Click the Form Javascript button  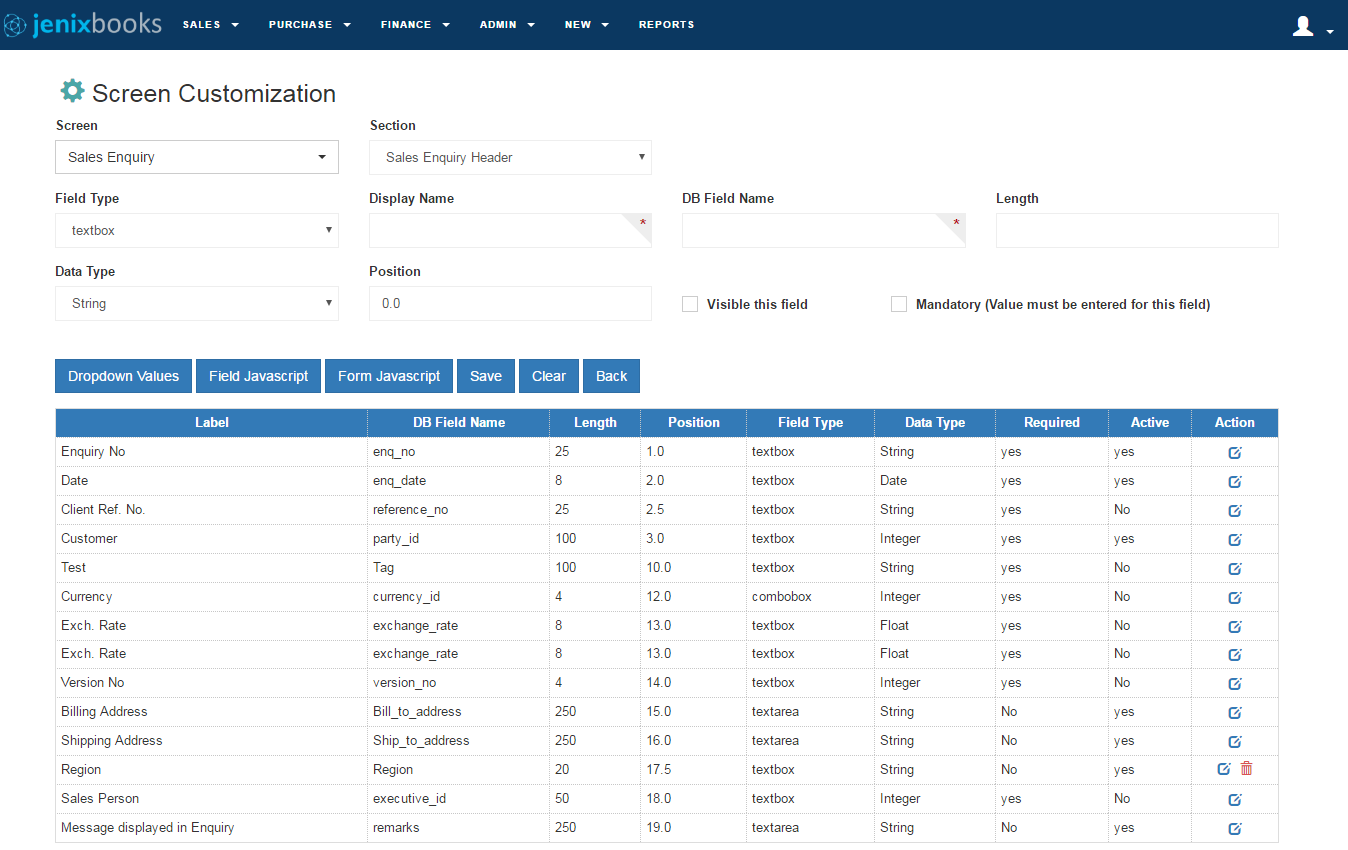click(389, 376)
